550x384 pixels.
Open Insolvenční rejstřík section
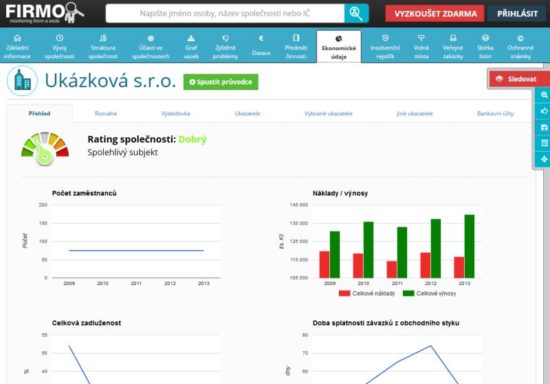[x=385, y=47]
